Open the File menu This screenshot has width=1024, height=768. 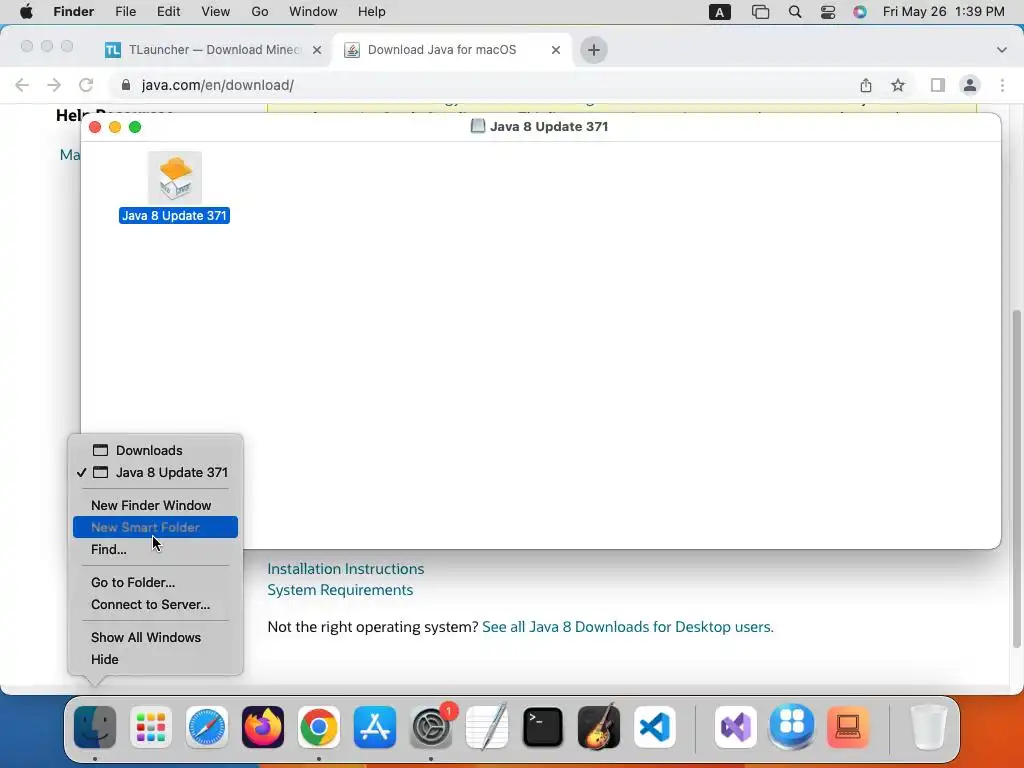[125, 12]
